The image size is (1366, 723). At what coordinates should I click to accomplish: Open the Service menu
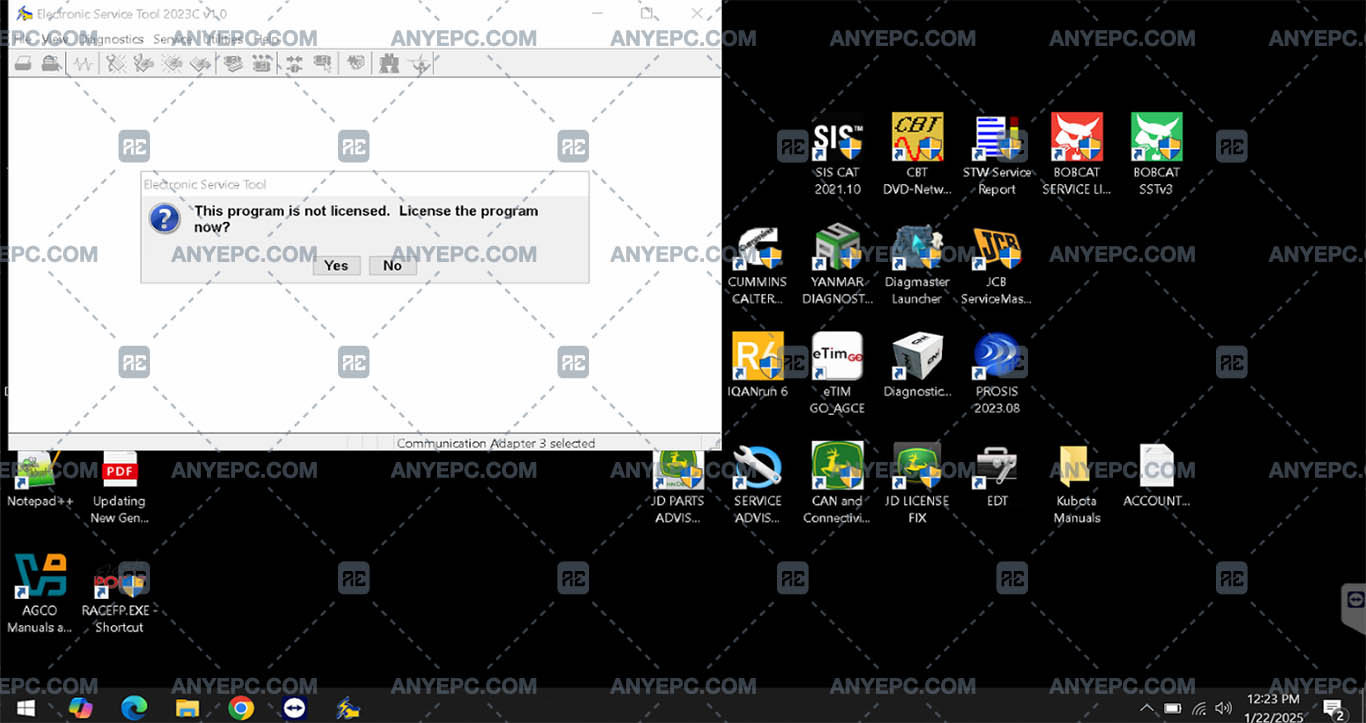coord(173,39)
